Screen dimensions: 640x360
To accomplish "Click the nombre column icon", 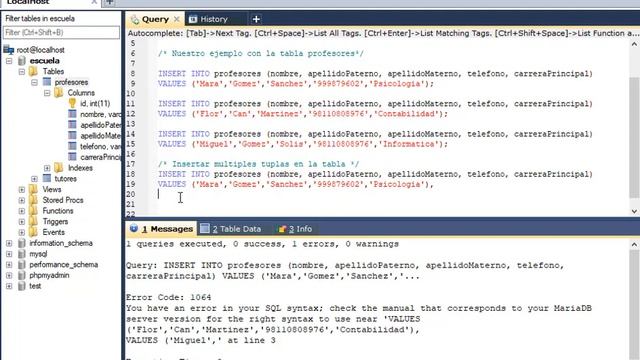I will (72, 114).
